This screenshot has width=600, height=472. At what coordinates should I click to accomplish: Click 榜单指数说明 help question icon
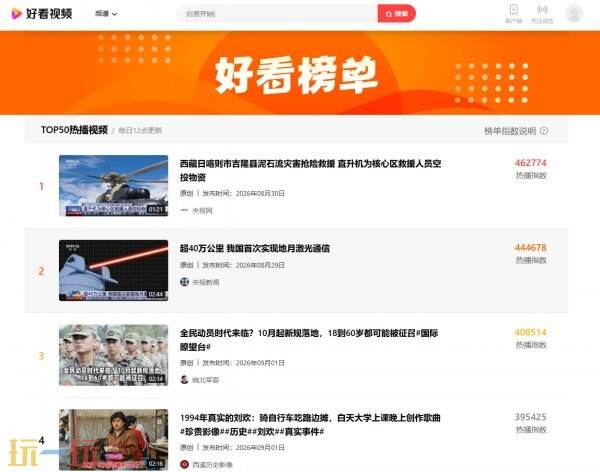point(544,131)
